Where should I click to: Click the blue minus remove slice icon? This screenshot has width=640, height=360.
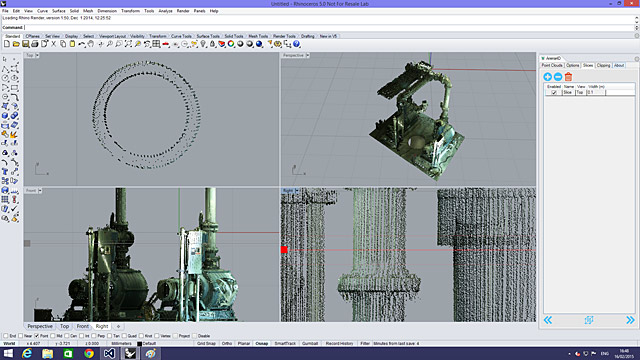tap(558, 77)
